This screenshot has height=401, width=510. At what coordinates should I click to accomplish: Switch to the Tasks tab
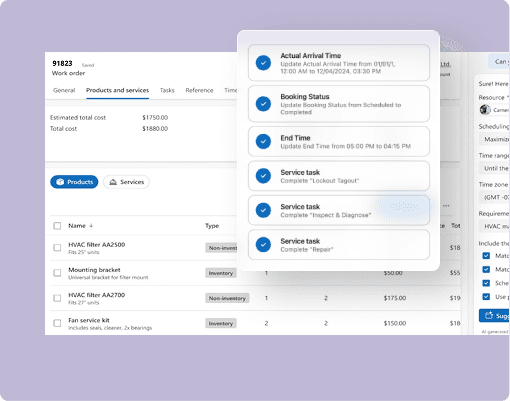(167, 90)
